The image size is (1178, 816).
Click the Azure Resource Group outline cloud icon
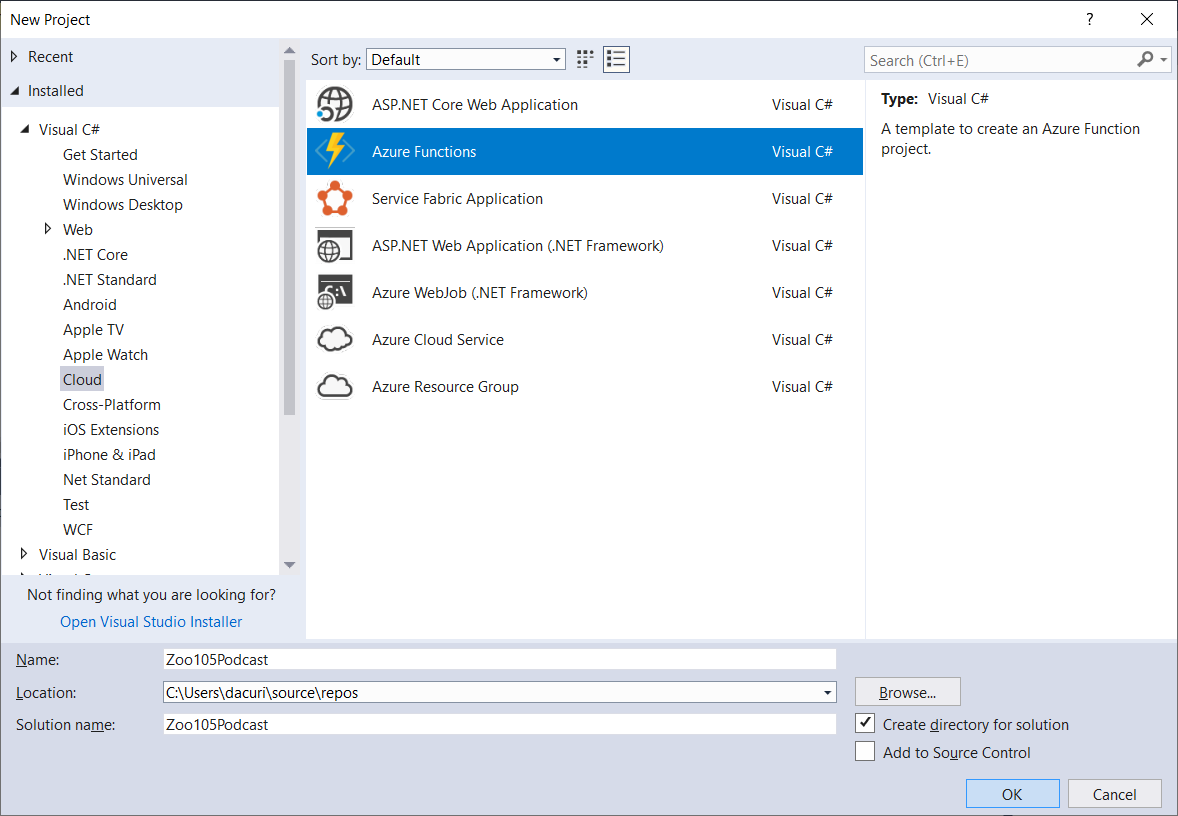point(335,386)
